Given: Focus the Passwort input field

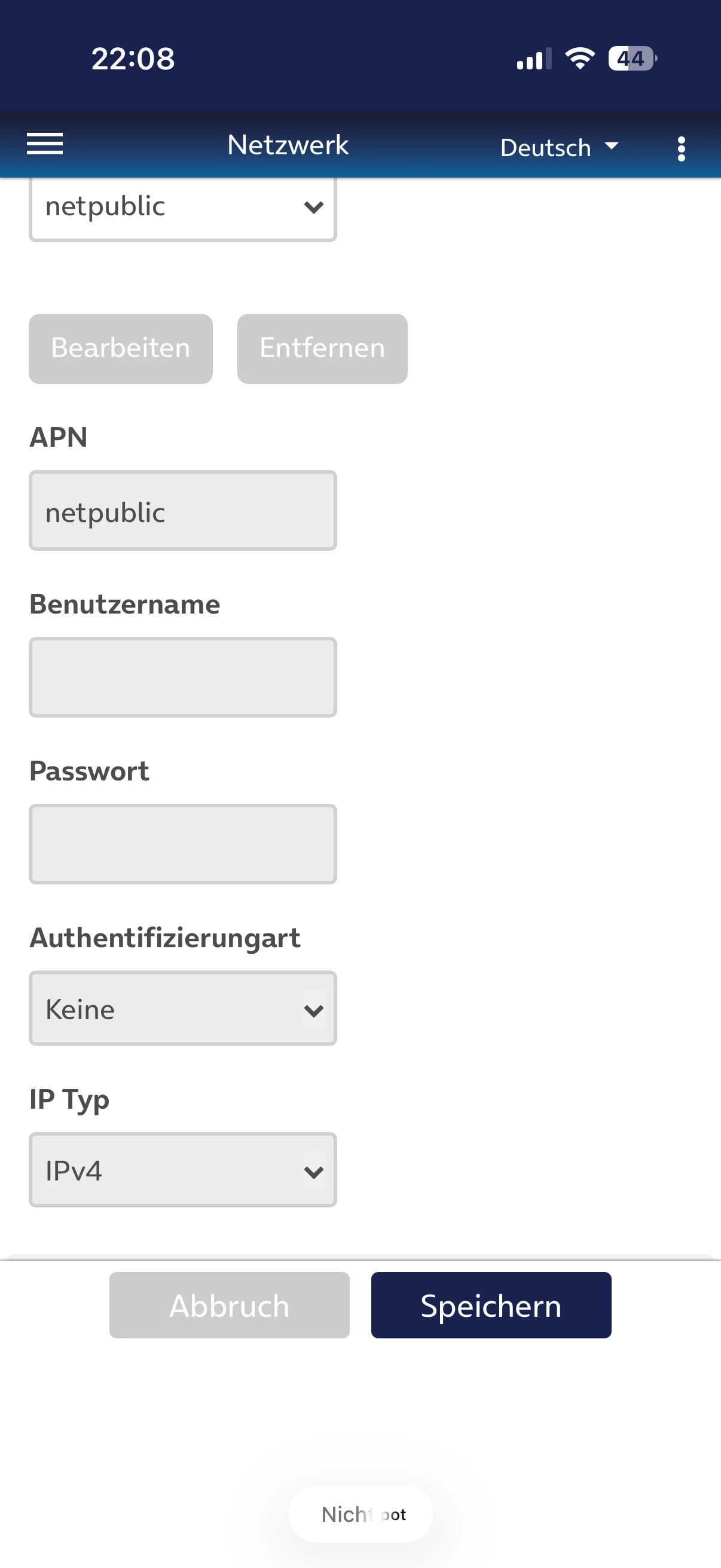Looking at the screenshot, I should click(182, 844).
